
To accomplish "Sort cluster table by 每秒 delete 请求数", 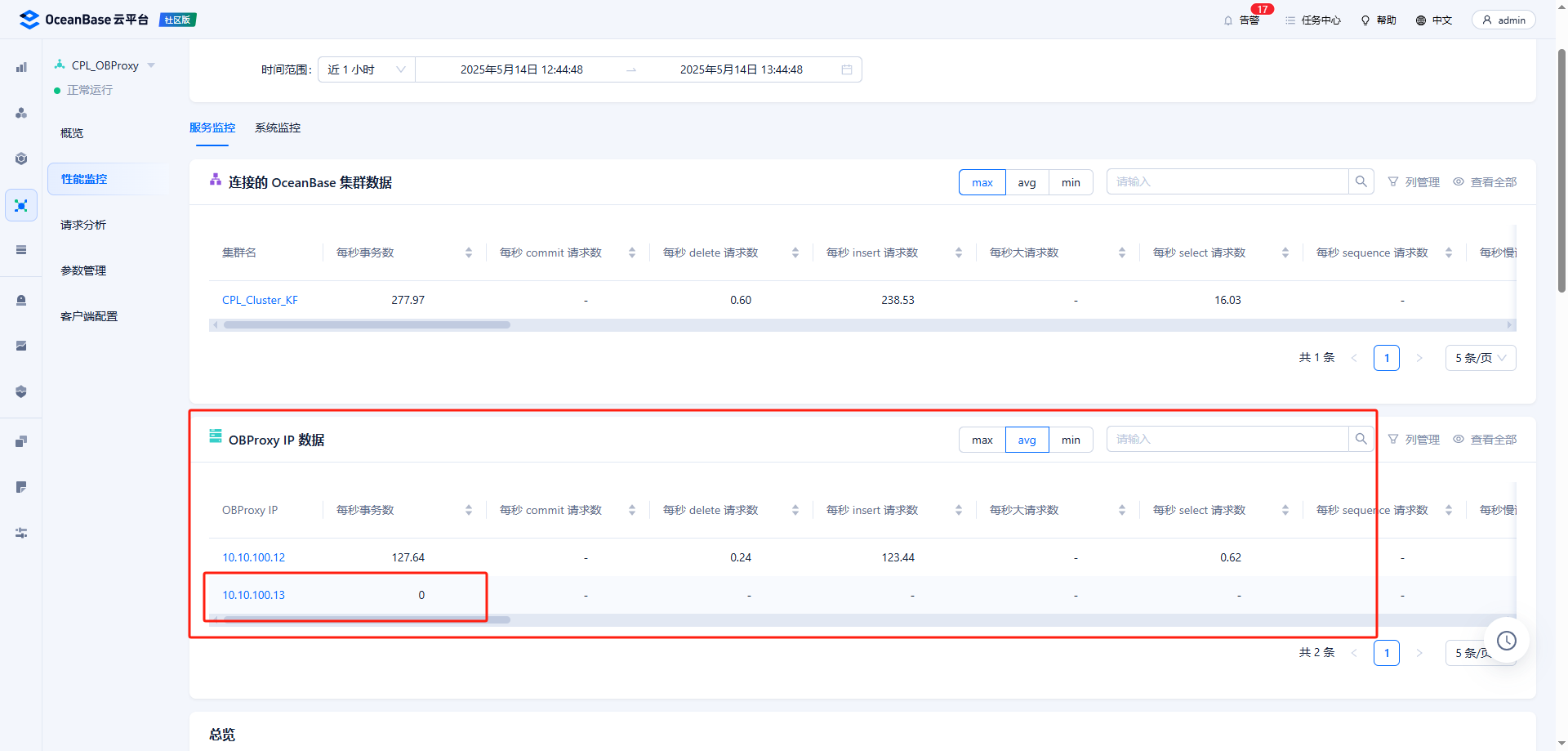I will [795, 253].
